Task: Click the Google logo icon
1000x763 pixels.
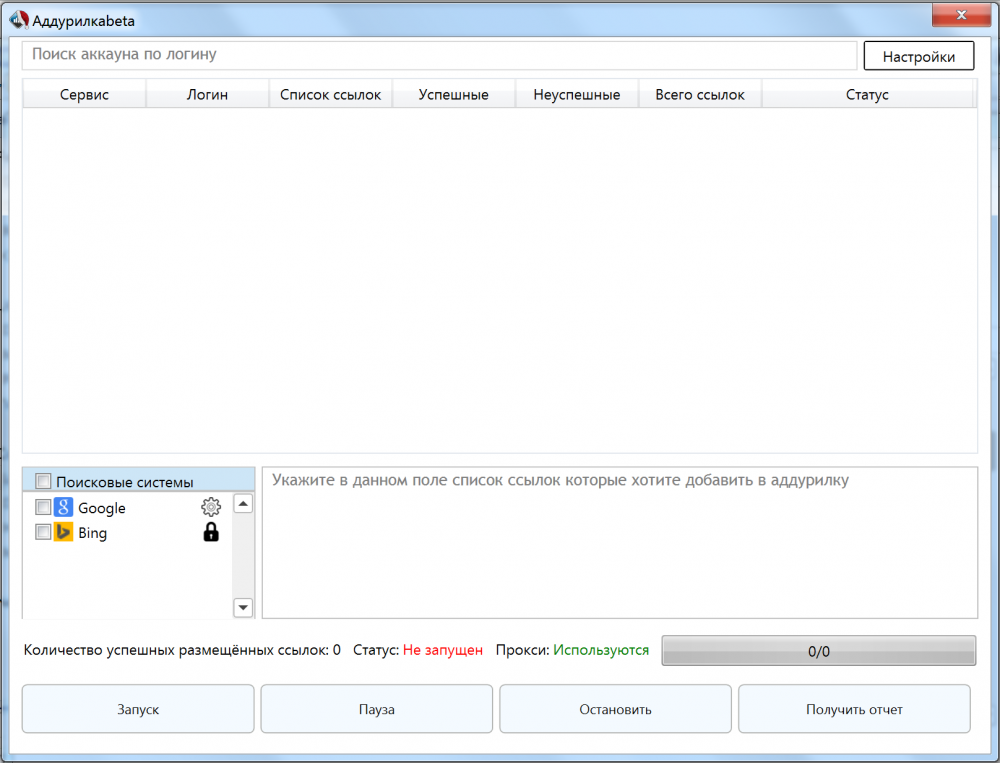Action: pos(63,507)
